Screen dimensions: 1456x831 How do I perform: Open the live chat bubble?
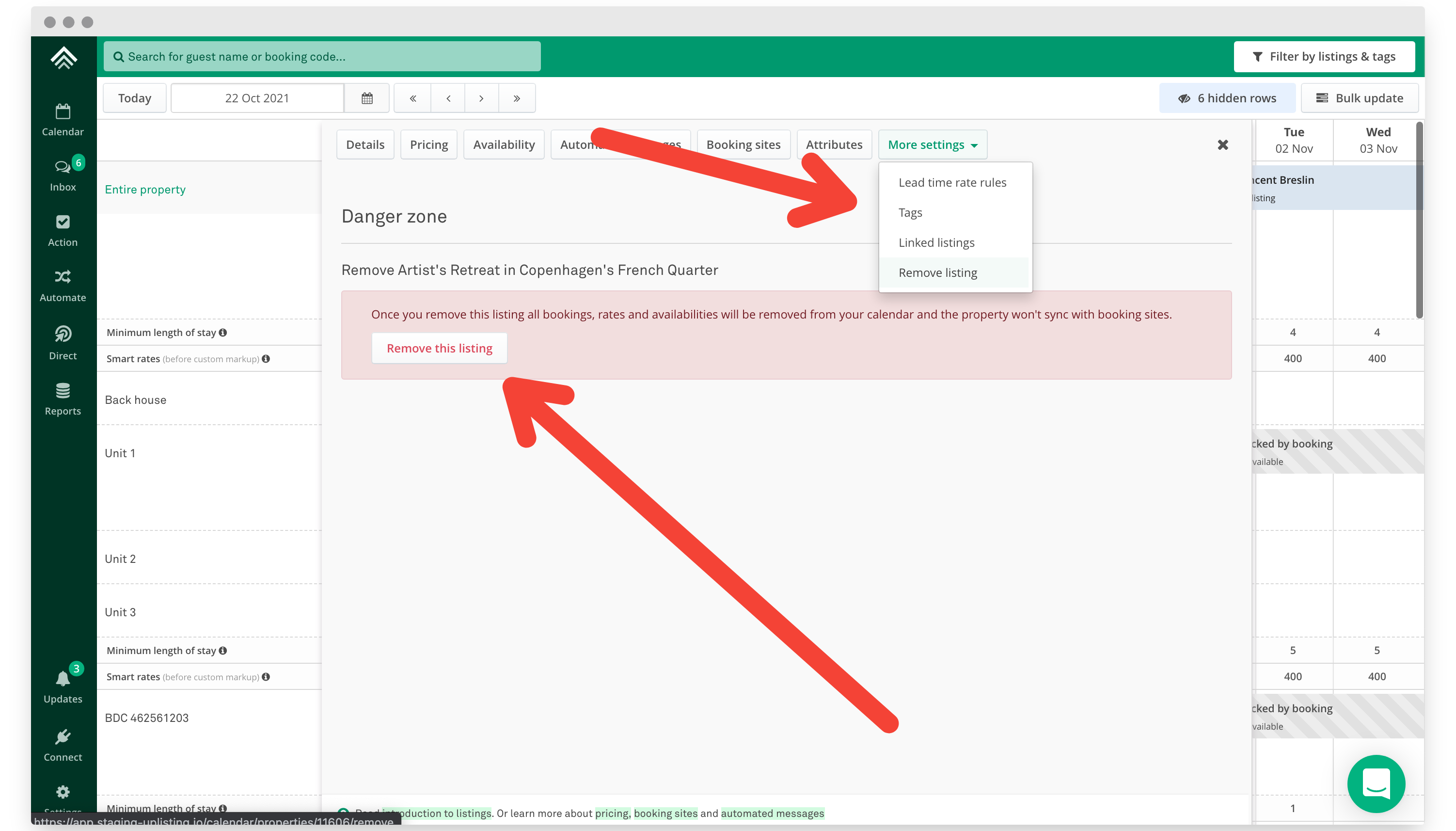click(1376, 783)
